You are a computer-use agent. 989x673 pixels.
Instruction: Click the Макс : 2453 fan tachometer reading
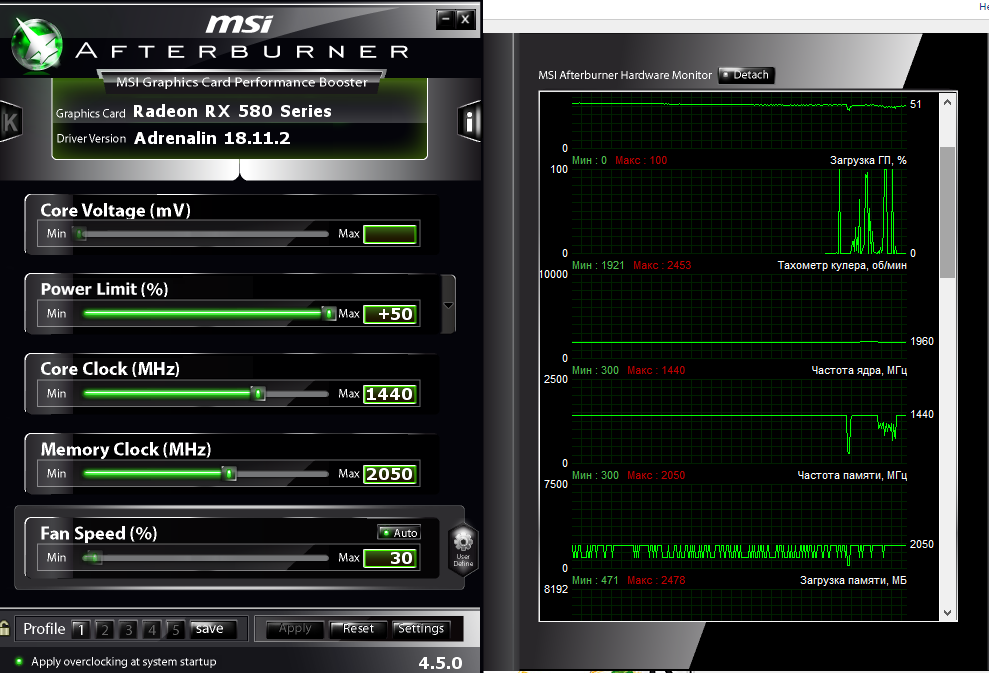click(x=662, y=266)
